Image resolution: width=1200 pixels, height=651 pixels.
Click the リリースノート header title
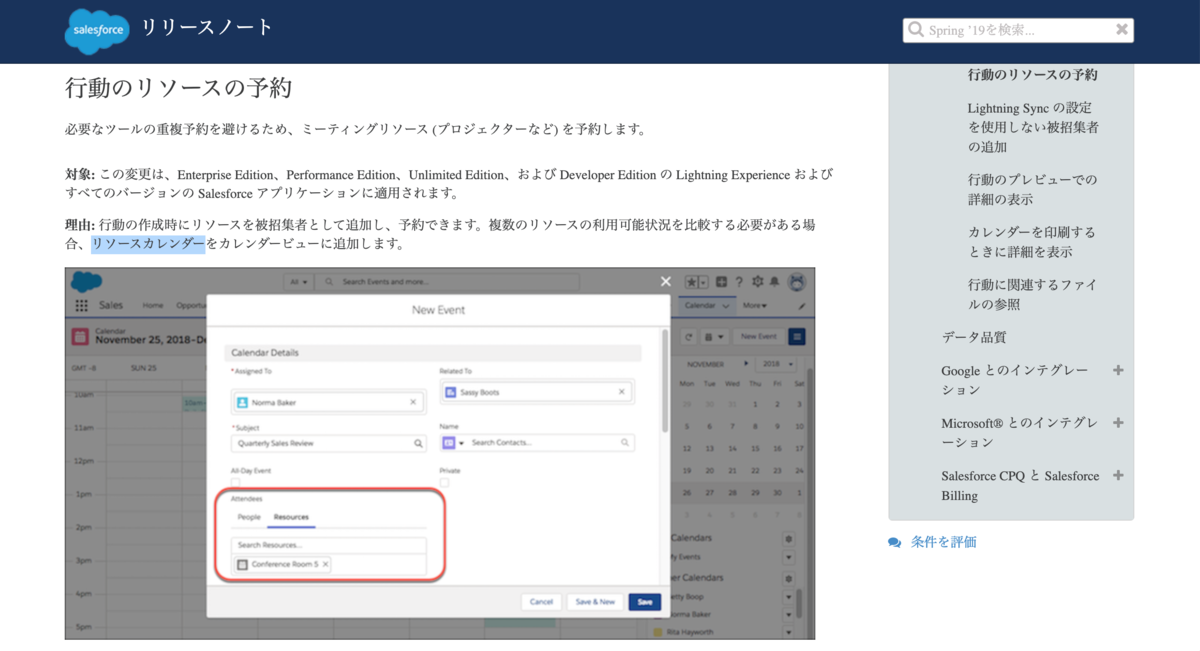pos(207,27)
